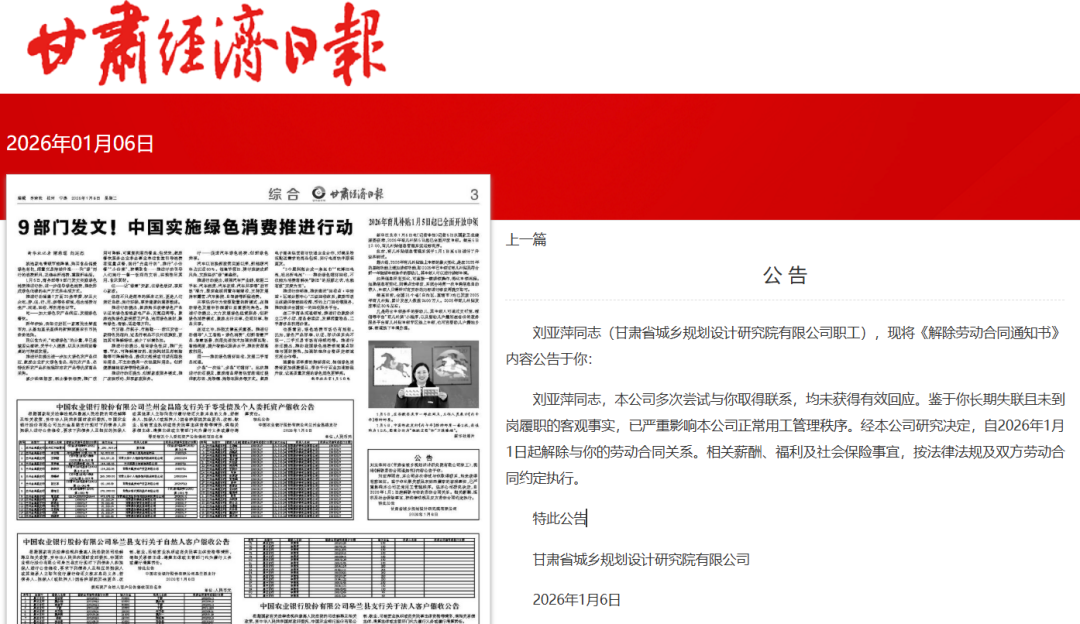Click the page number 3 on the newspaper
Image resolution: width=1080 pixels, height=624 pixels.
tap(474, 195)
